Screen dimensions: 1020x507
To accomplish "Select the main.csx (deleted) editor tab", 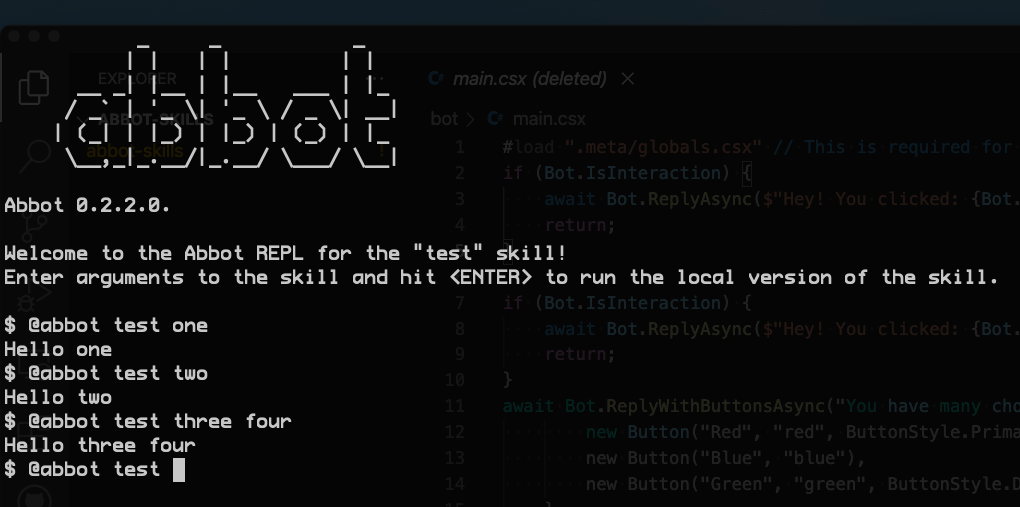I will coord(530,79).
